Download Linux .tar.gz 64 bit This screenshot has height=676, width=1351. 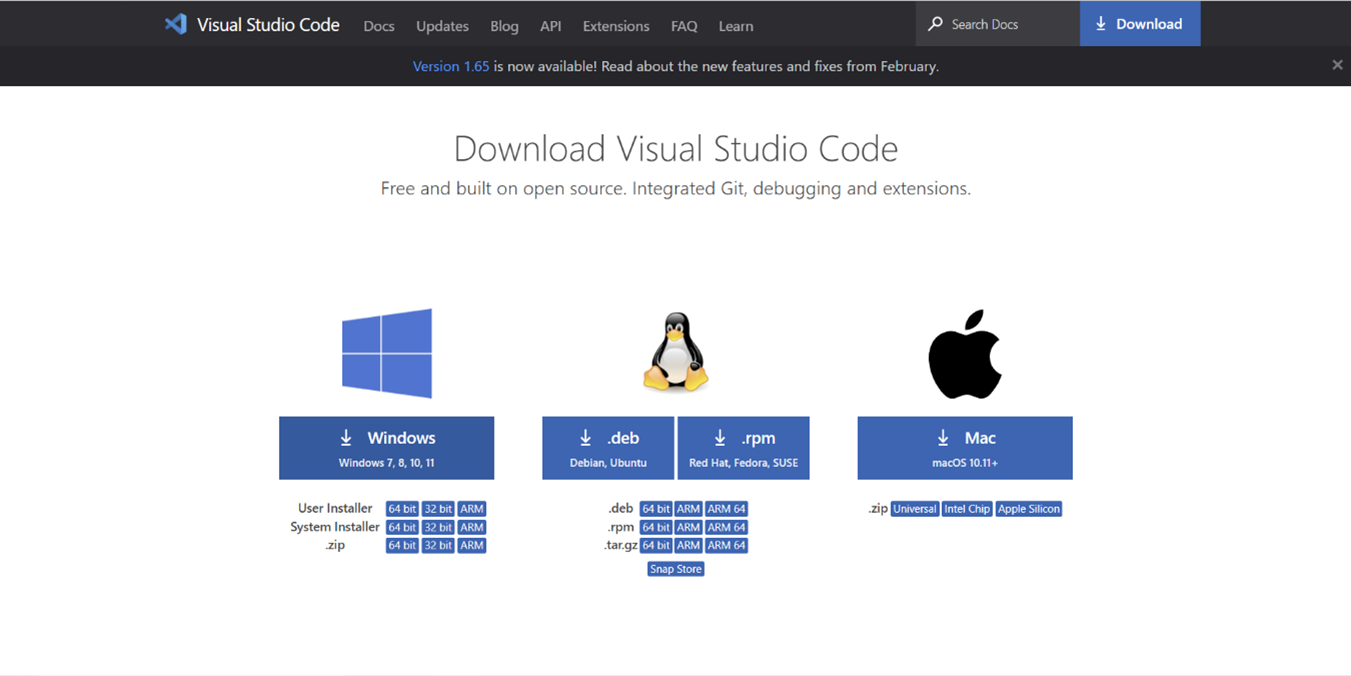point(656,545)
